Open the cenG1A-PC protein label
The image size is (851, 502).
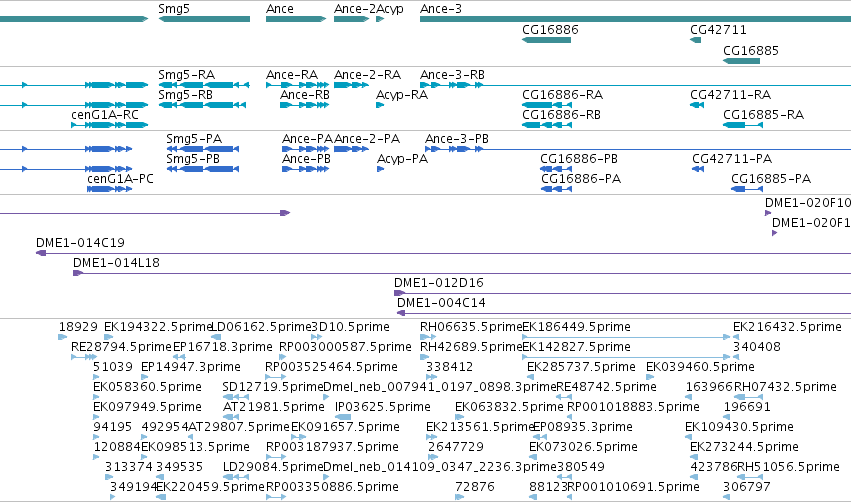120,179
